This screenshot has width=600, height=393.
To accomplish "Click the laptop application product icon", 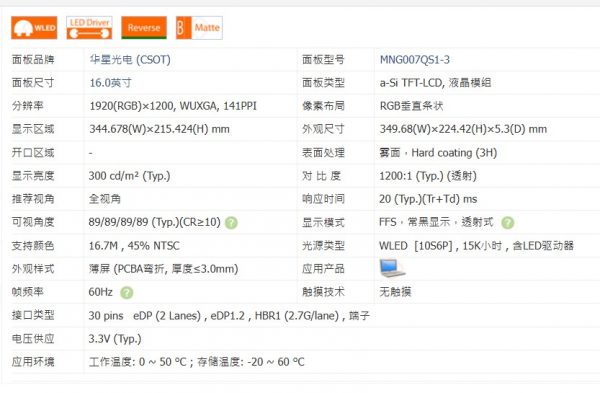I will point(392,268).
